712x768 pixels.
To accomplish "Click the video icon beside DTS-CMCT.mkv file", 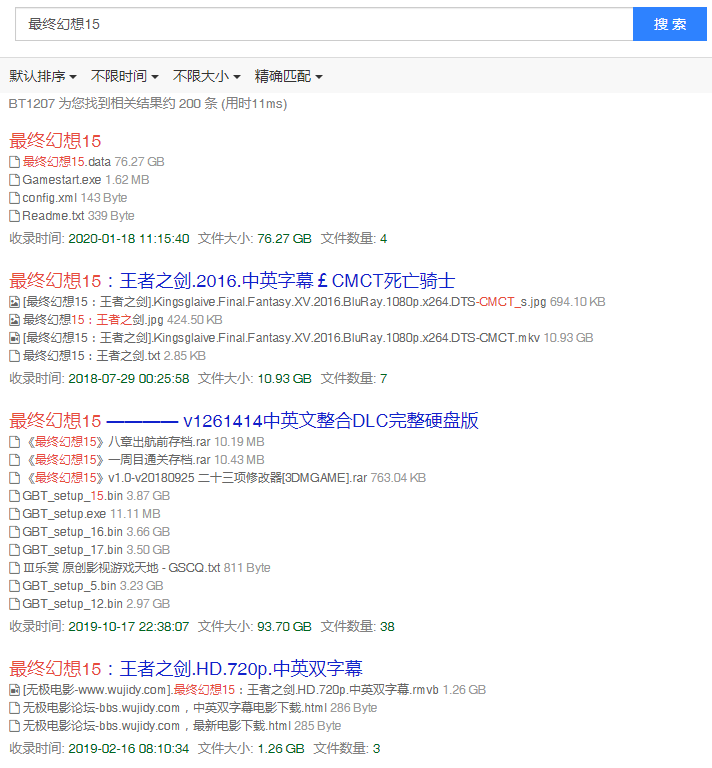I will click(15, 338).
